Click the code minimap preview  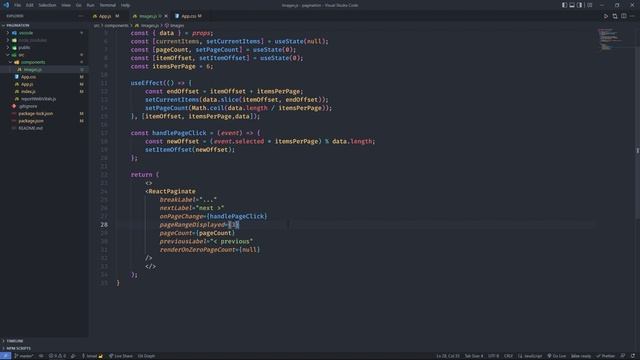pos(611,39)
